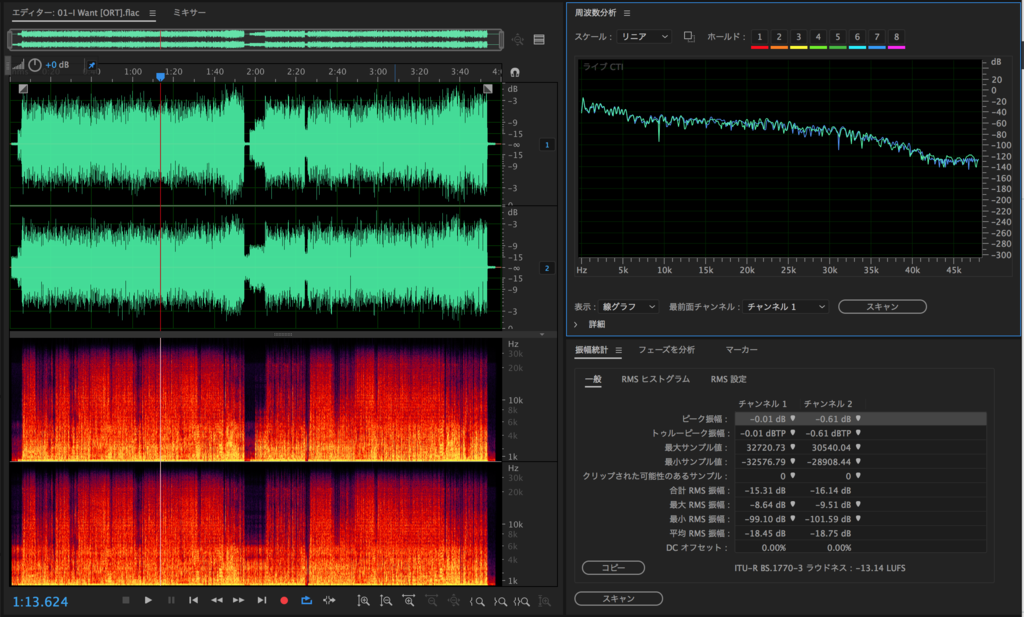This screenshot has height=617, width=1024.
Task: Toggle hold button 7
Action: point(877,37)
